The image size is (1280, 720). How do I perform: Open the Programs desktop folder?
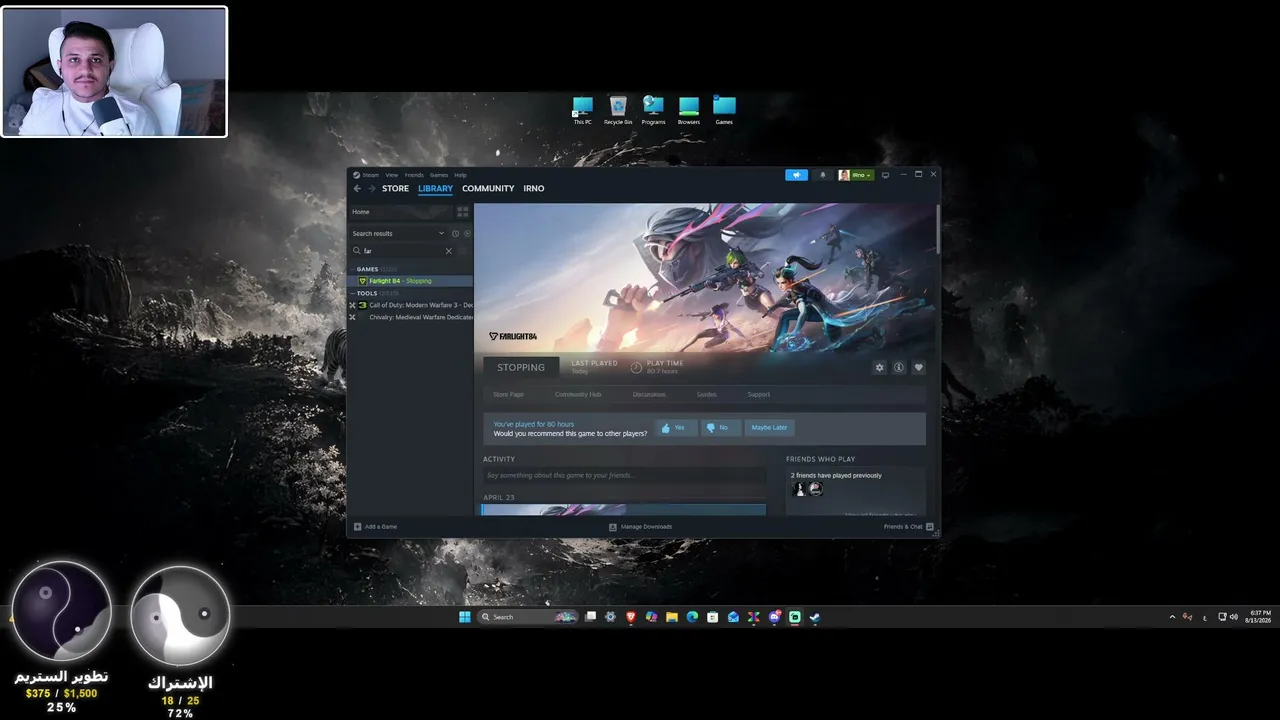pyautogui.click(x=653, y=110)
